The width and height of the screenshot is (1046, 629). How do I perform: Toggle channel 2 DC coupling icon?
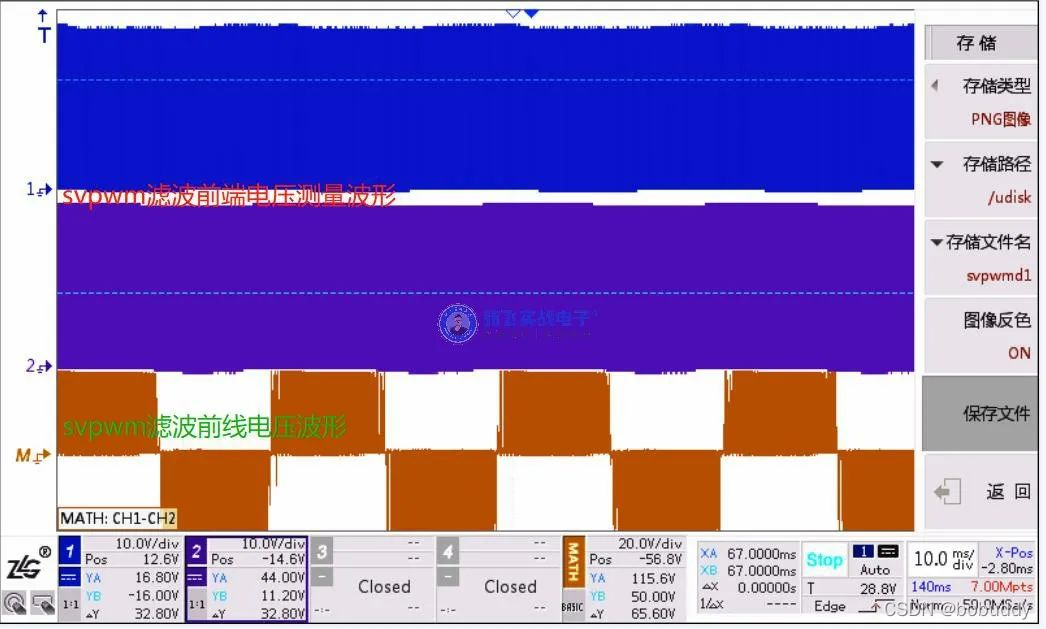(x=195, y=578)
